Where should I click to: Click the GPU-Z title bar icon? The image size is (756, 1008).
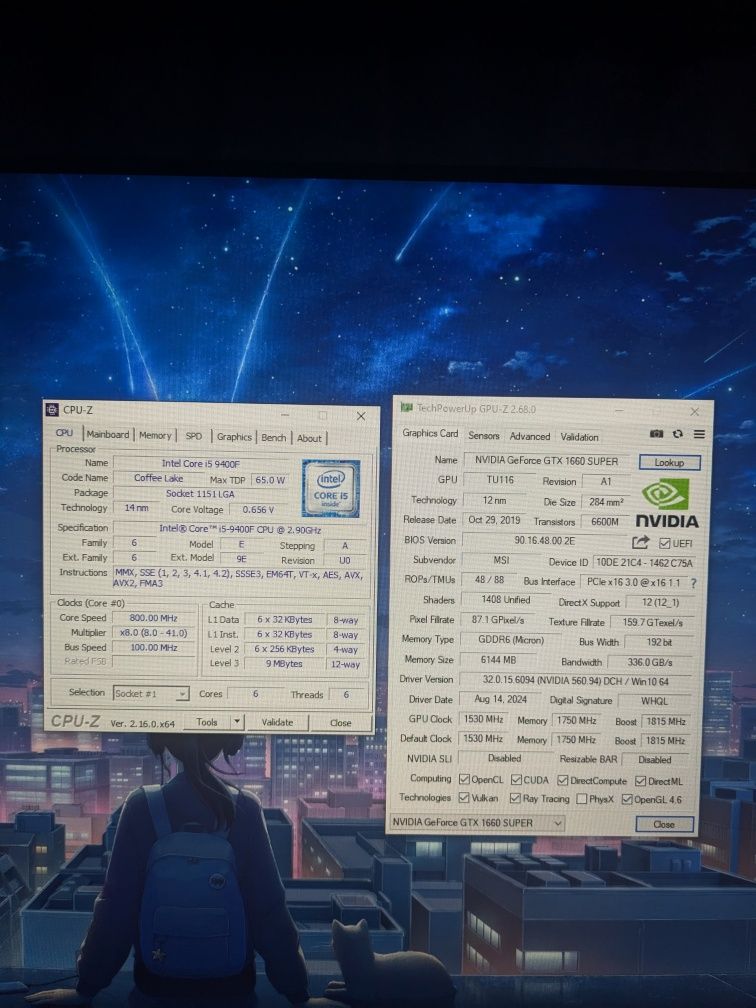point(406,407)
